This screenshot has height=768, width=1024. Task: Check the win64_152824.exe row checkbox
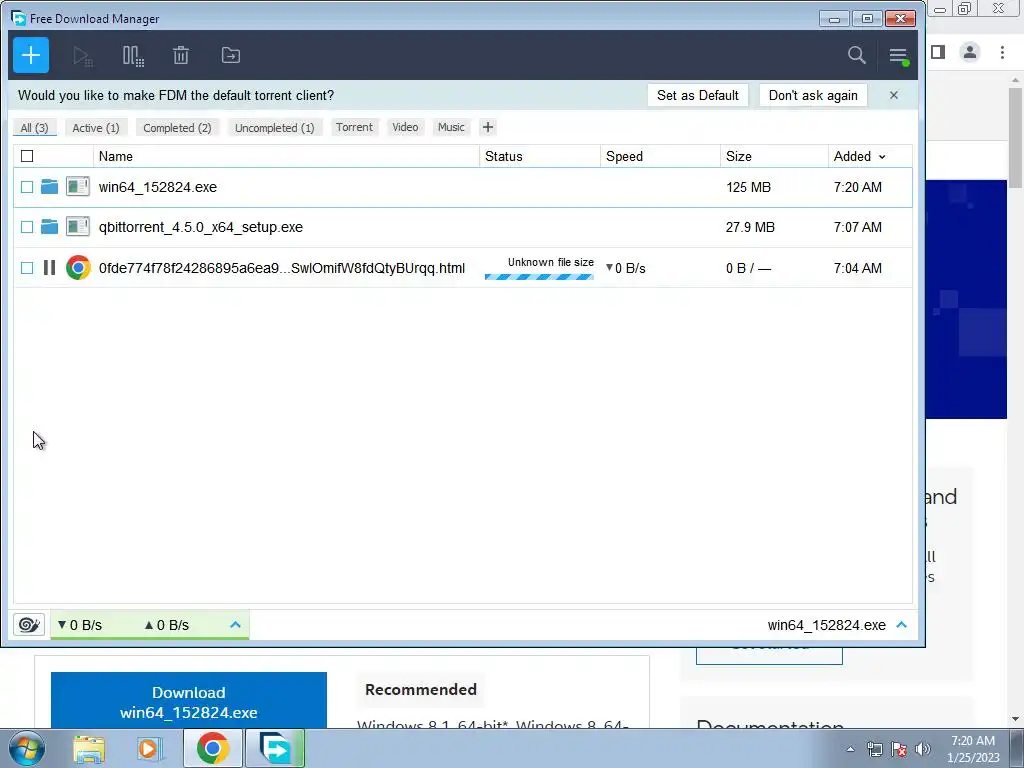[27, 187]
